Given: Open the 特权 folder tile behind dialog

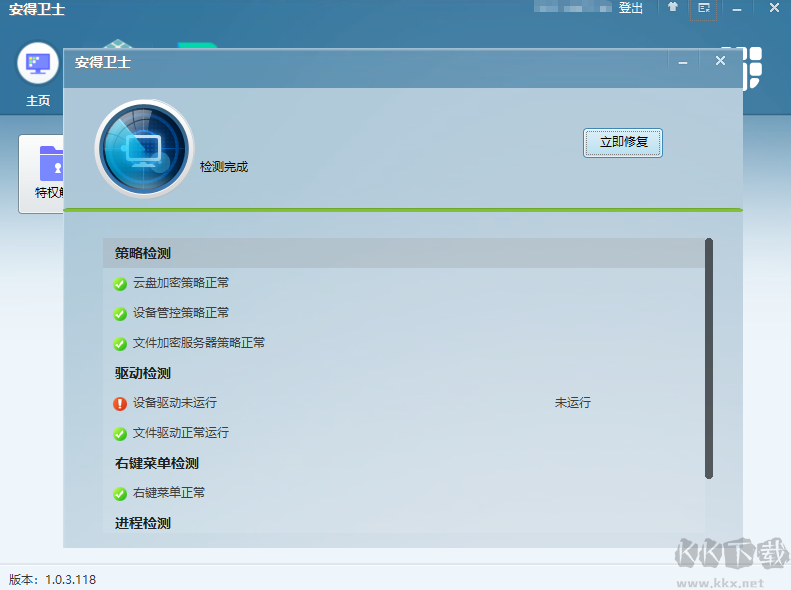Looking at the screenshot, I should [41, 174].
